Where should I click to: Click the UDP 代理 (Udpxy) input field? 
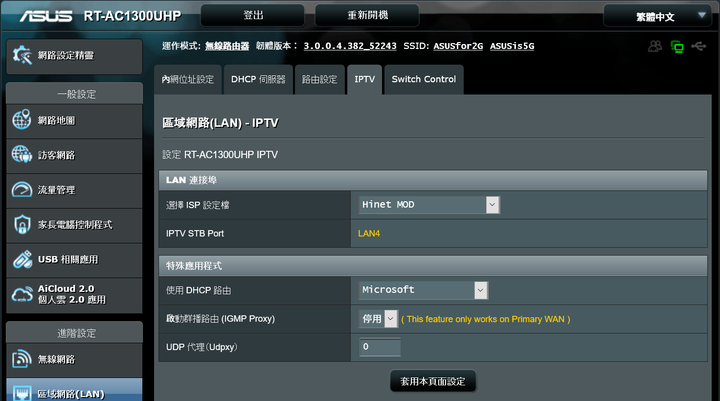(380, 347)
